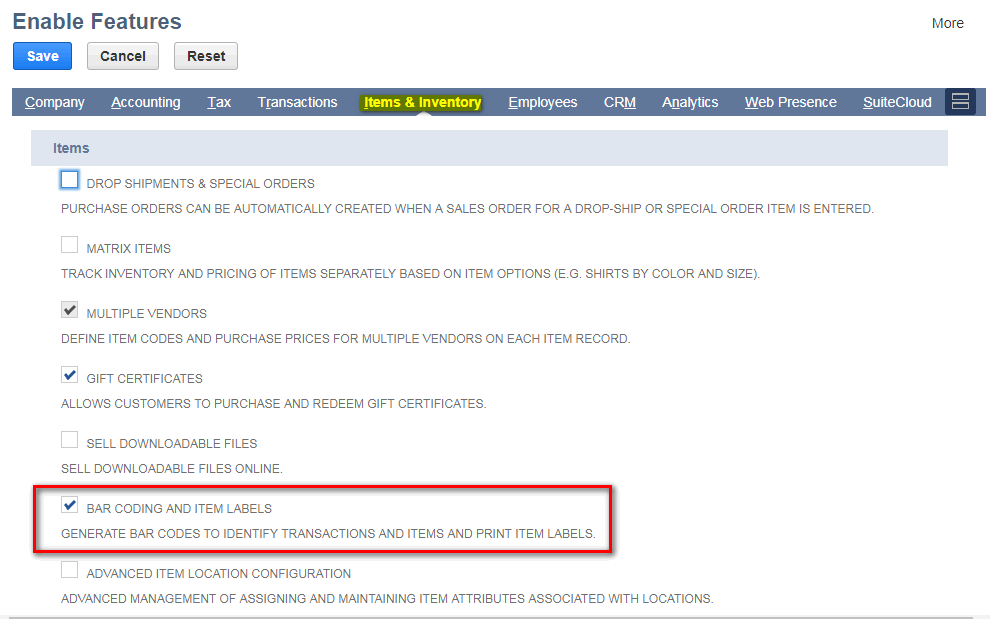Switch to the Tax tab

pyautogui.click(x=218, y=101)
